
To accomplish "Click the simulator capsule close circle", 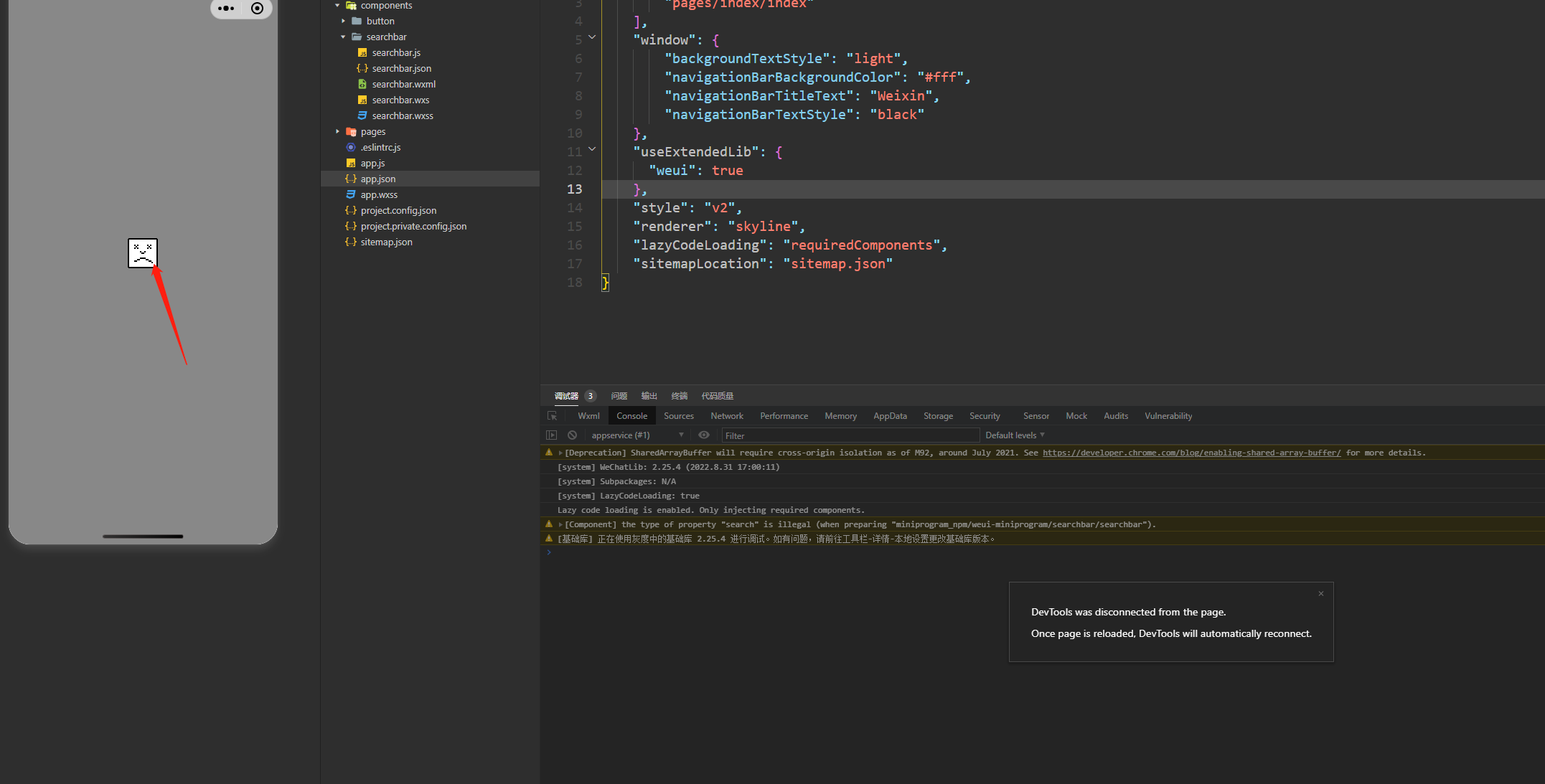I will tap(257, 9).
